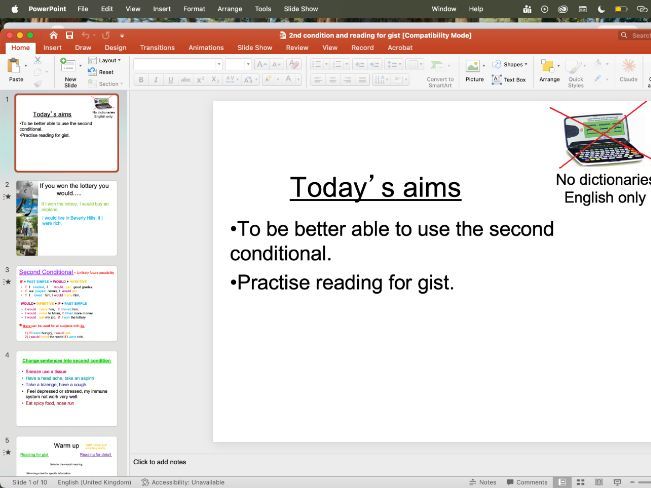The image size is (651, 488).
Task: Switch to the Design tab
Action: [115, 48]
